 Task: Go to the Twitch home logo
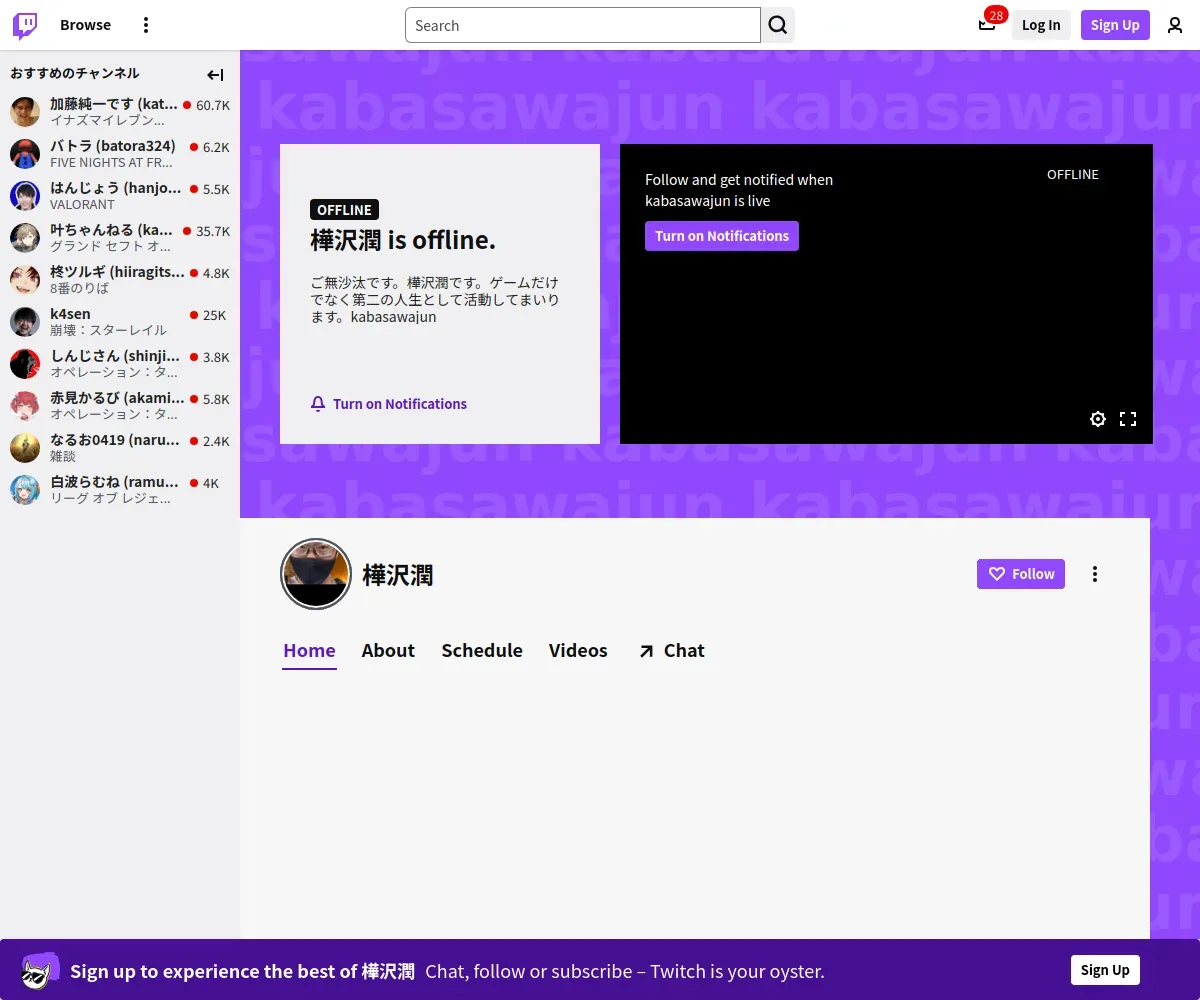25,25
